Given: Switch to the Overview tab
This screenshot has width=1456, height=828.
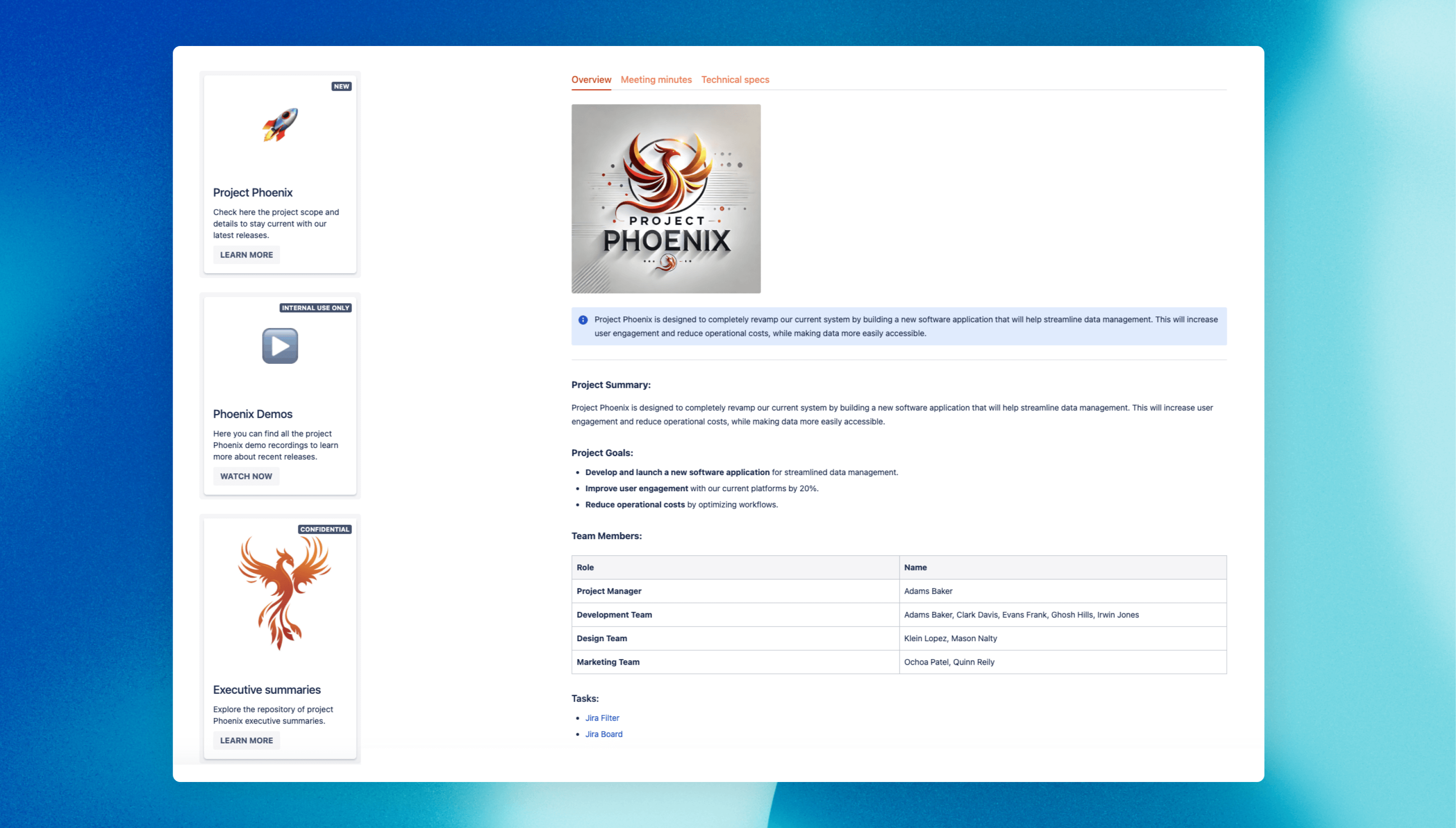Looking at the screenshot, I should click(x=591, y=80).
